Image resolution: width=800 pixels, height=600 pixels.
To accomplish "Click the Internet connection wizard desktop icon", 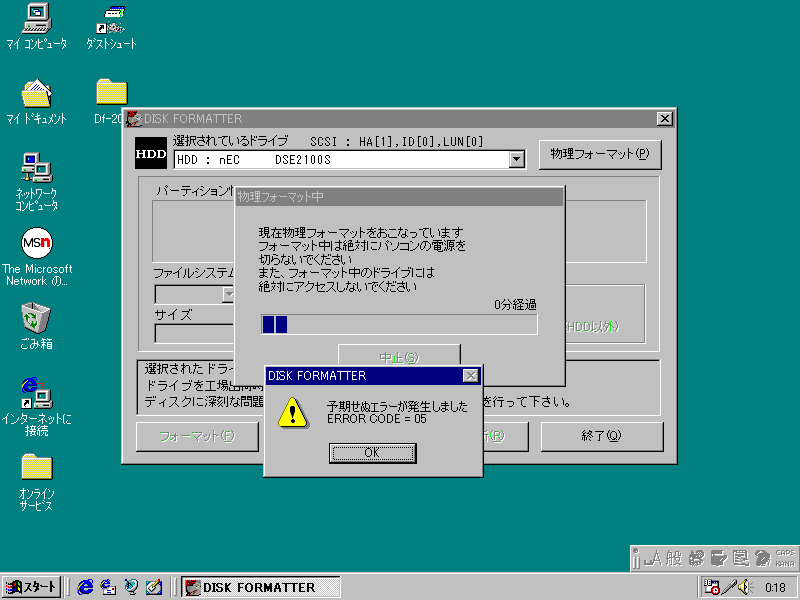I will coord(36,392).
